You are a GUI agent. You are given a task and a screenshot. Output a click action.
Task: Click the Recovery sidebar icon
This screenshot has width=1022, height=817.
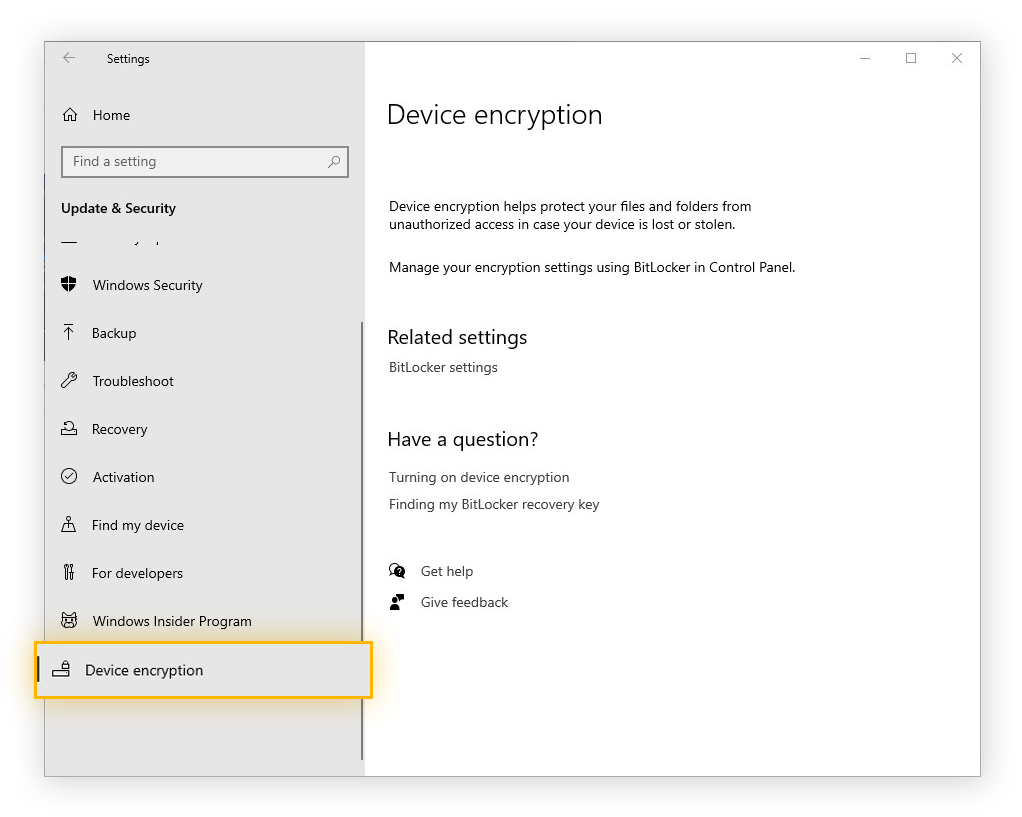(69, 428)
